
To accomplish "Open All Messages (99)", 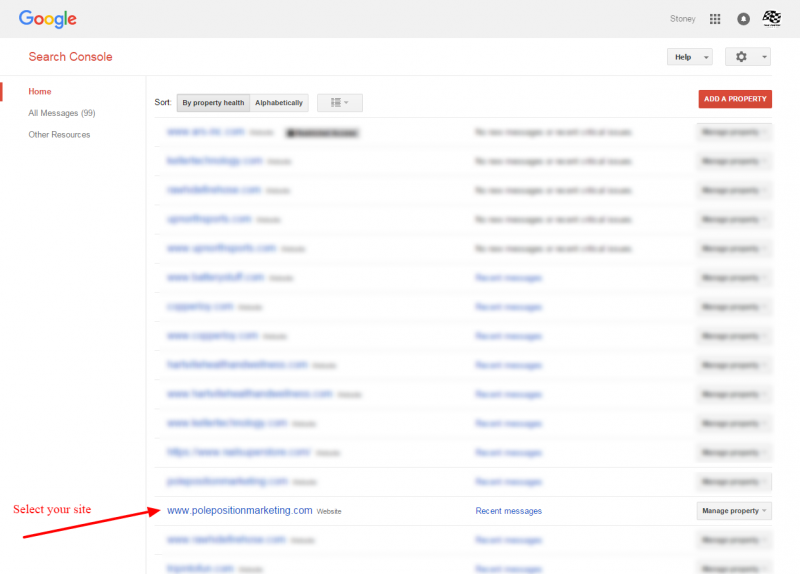I will (62, 113).
